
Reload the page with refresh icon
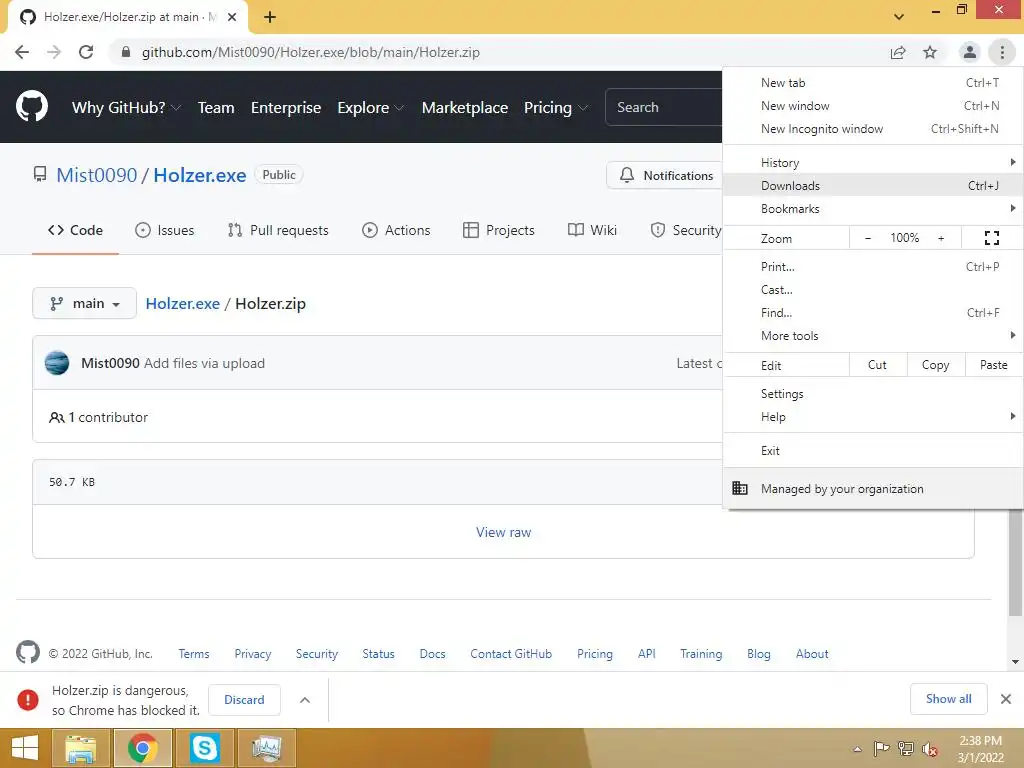coord(86,52)
